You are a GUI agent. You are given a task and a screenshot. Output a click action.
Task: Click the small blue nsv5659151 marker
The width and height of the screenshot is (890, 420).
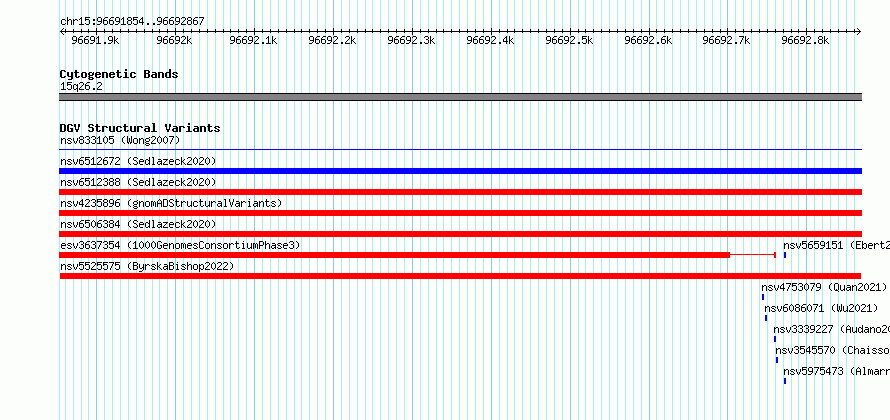point(785,255)
